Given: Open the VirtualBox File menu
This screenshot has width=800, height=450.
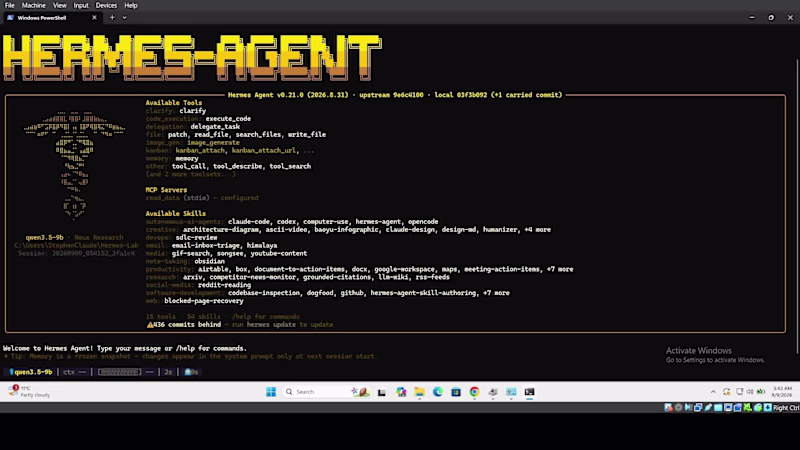Looking at the screenshot, I should point(10,5).
